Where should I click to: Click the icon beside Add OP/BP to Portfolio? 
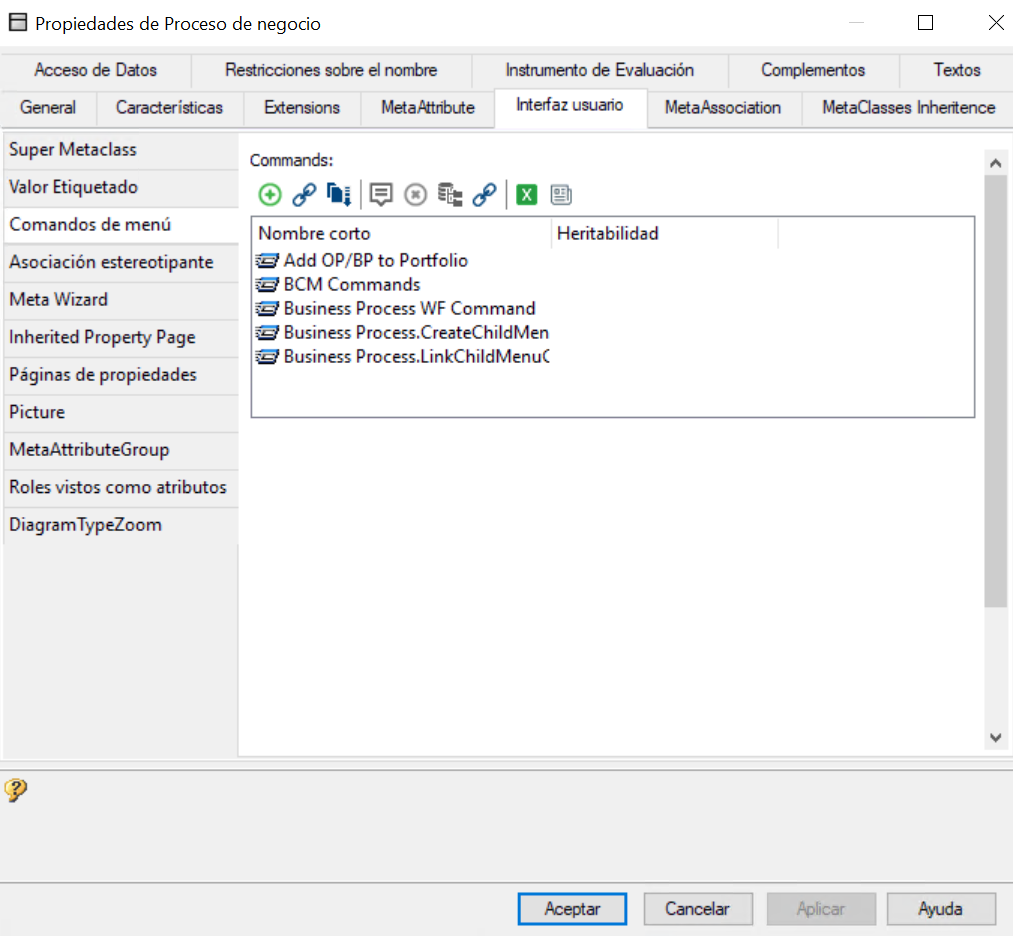[267, 260]
